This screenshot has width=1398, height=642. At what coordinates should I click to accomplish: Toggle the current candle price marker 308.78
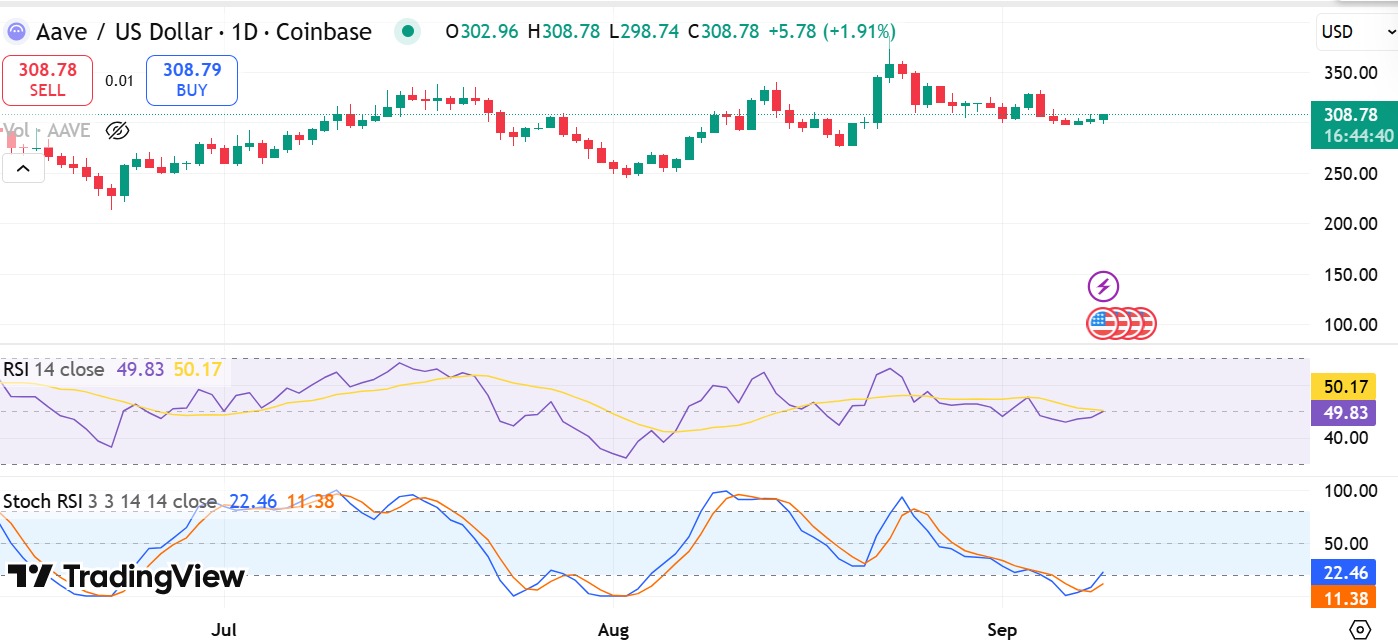pyautogui.click(x=1351, y=115)
